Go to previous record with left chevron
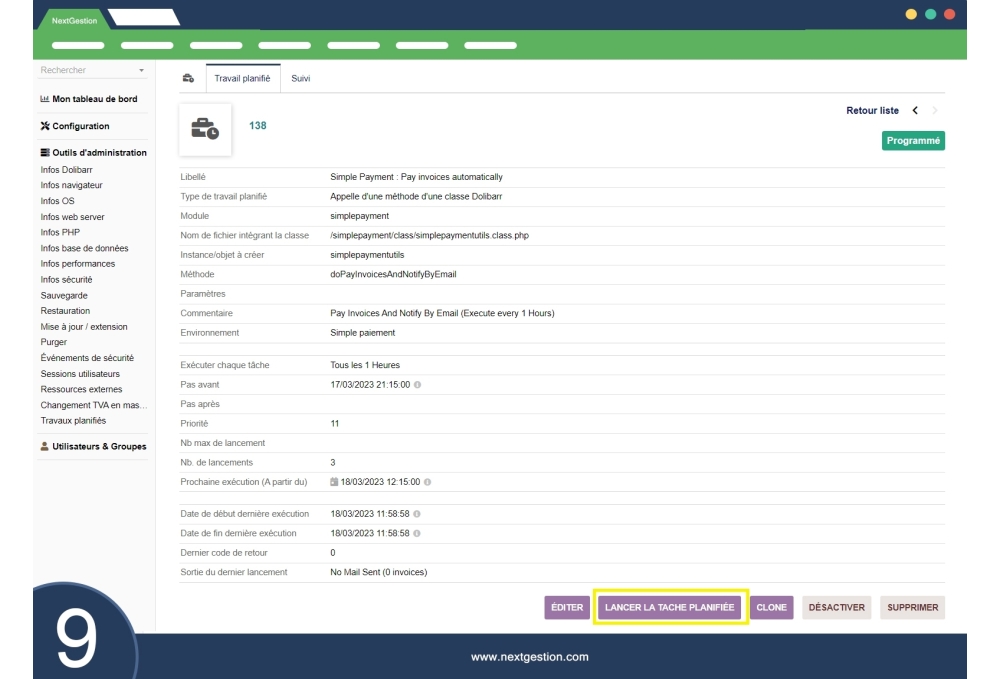 coord(915,110)
